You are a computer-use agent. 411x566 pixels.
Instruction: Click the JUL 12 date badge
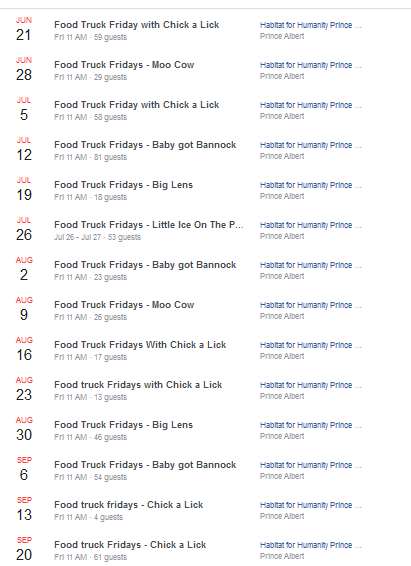point(24,149)
